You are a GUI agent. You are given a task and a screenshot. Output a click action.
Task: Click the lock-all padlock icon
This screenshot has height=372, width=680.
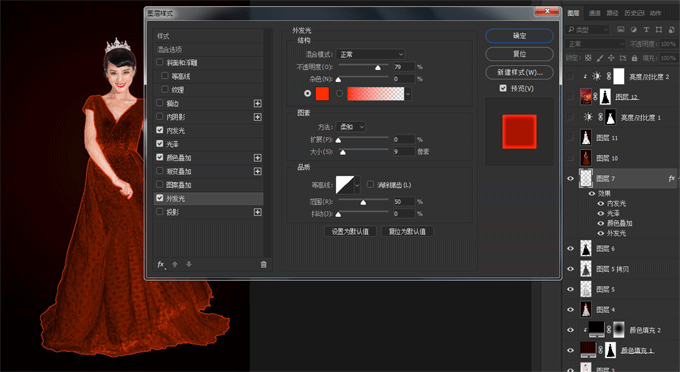tap(634, 58)
